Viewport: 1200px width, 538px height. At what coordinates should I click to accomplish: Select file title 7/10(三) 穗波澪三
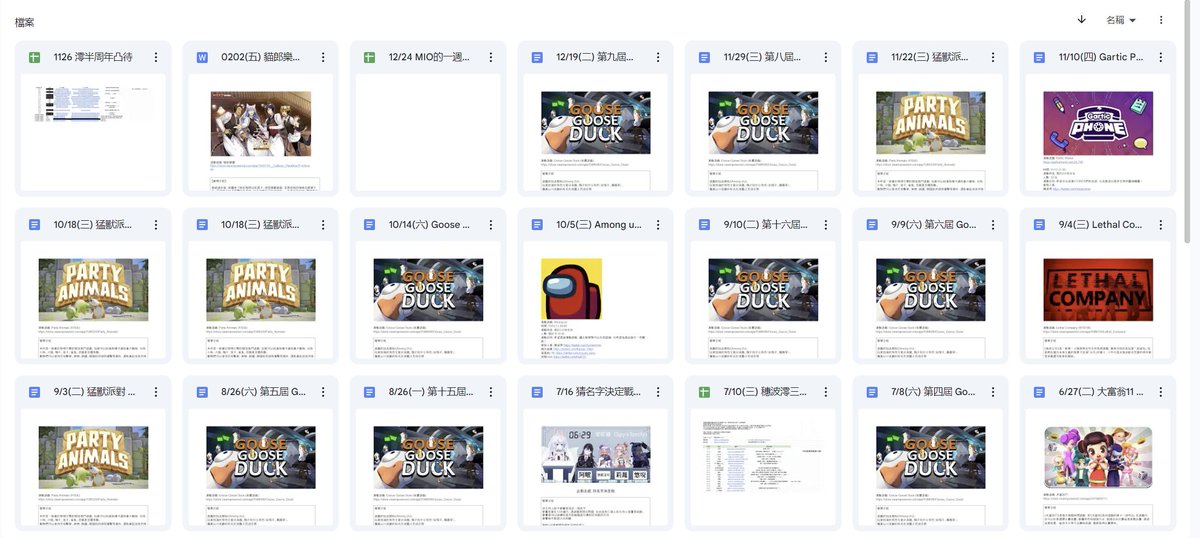click(765, 392)
